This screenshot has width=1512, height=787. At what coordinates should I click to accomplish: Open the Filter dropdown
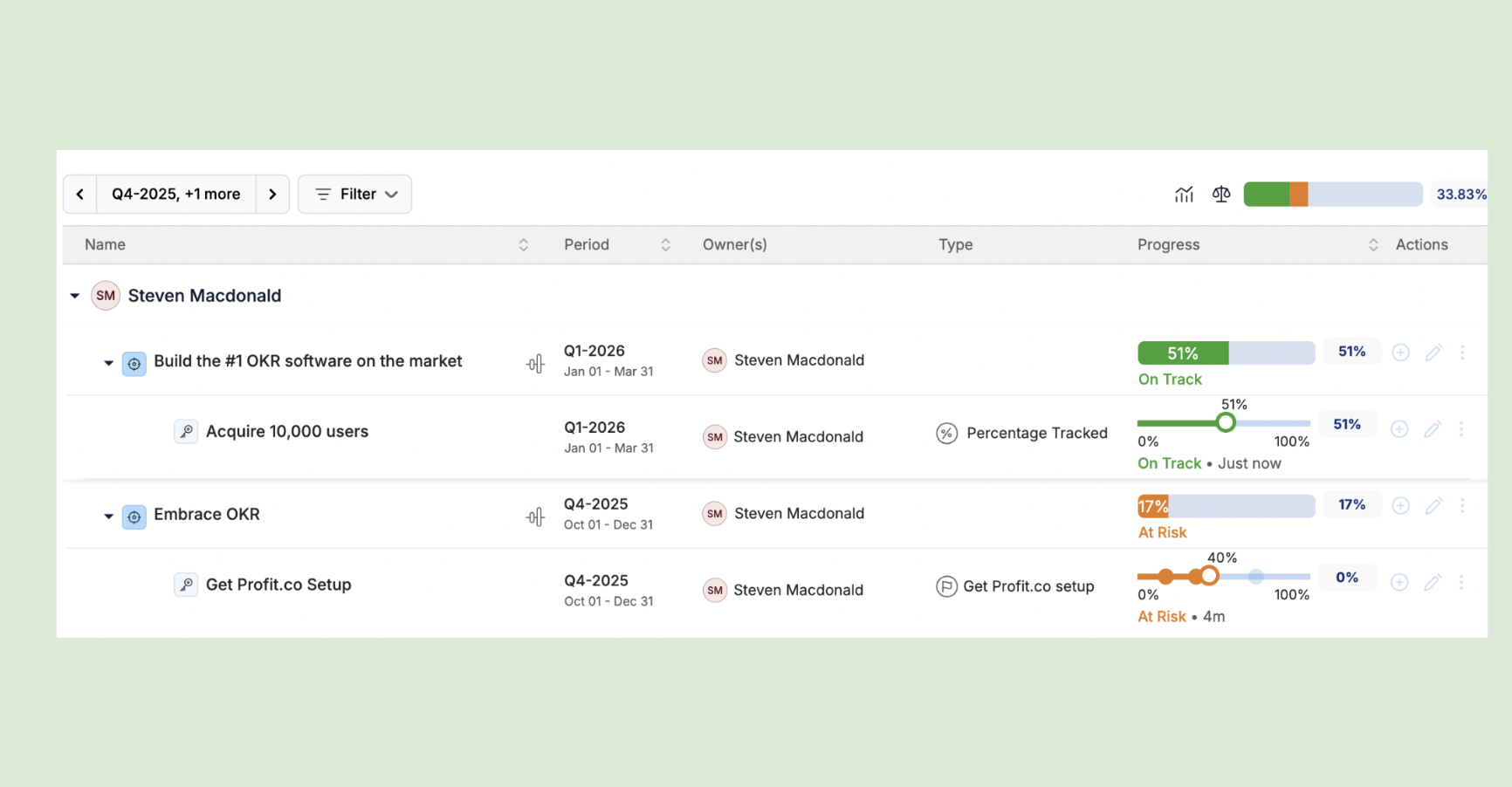pos(354,194)
